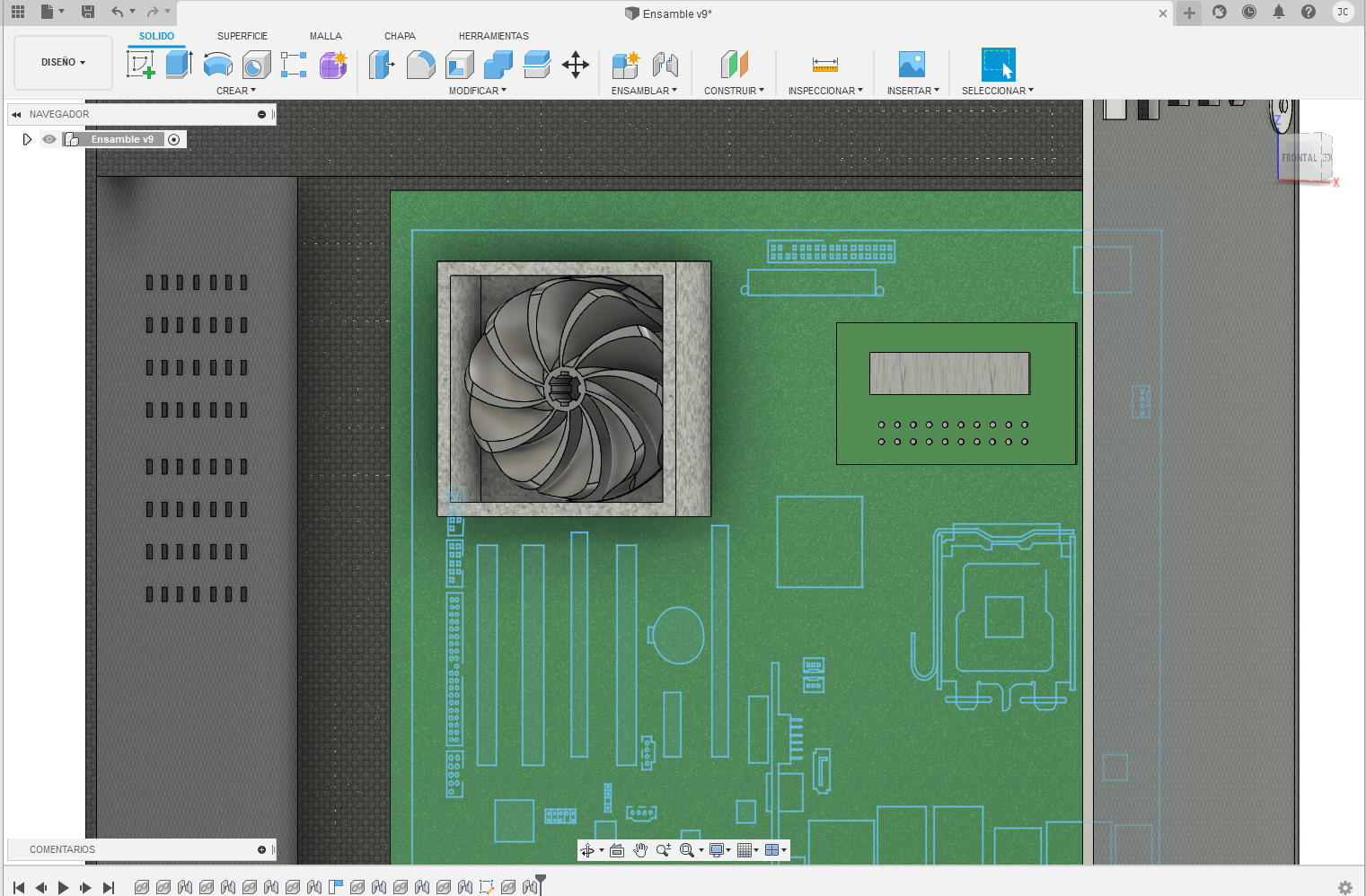Viewport: 1366px width, 896px height.
Task: Activate Ensamble v9 component radio button
Action: tap(174, 139)
